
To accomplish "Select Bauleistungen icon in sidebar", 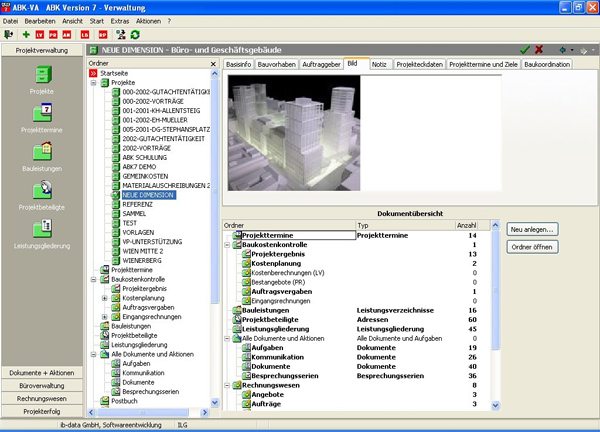I will click(42, 152).
